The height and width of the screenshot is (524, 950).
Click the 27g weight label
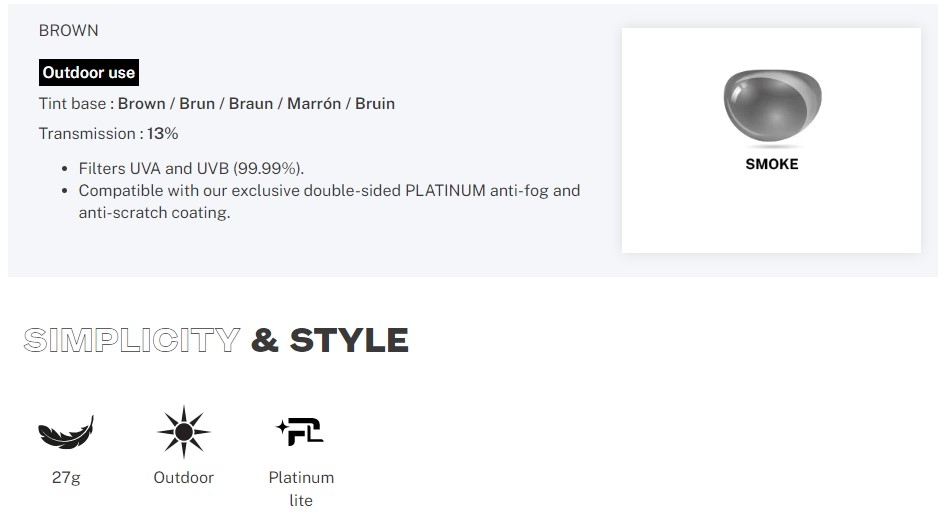coord(66,478)
